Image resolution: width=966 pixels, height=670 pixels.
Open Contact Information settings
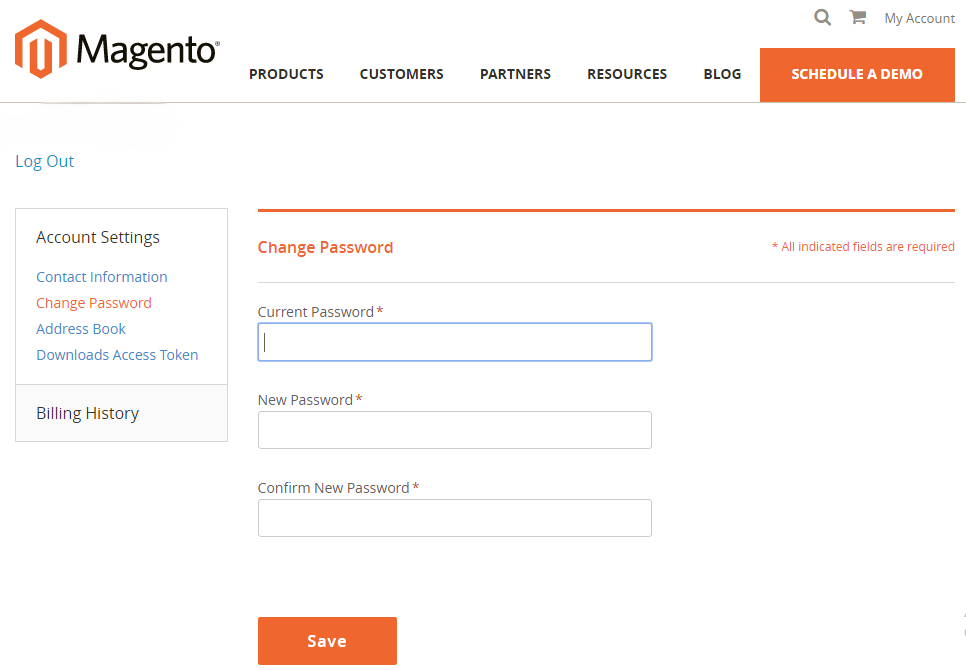pyautogui.click(x=102, y=277)
